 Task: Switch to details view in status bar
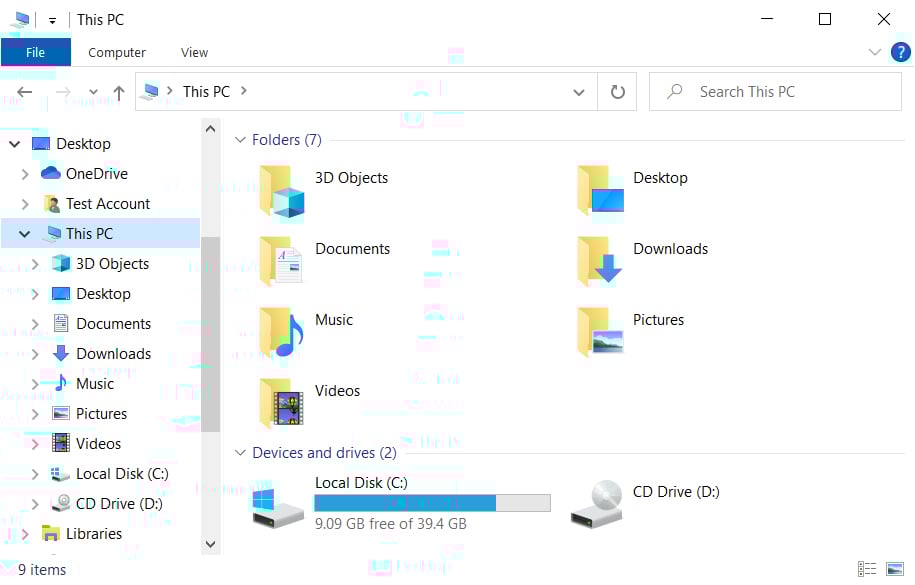[867, 569]
